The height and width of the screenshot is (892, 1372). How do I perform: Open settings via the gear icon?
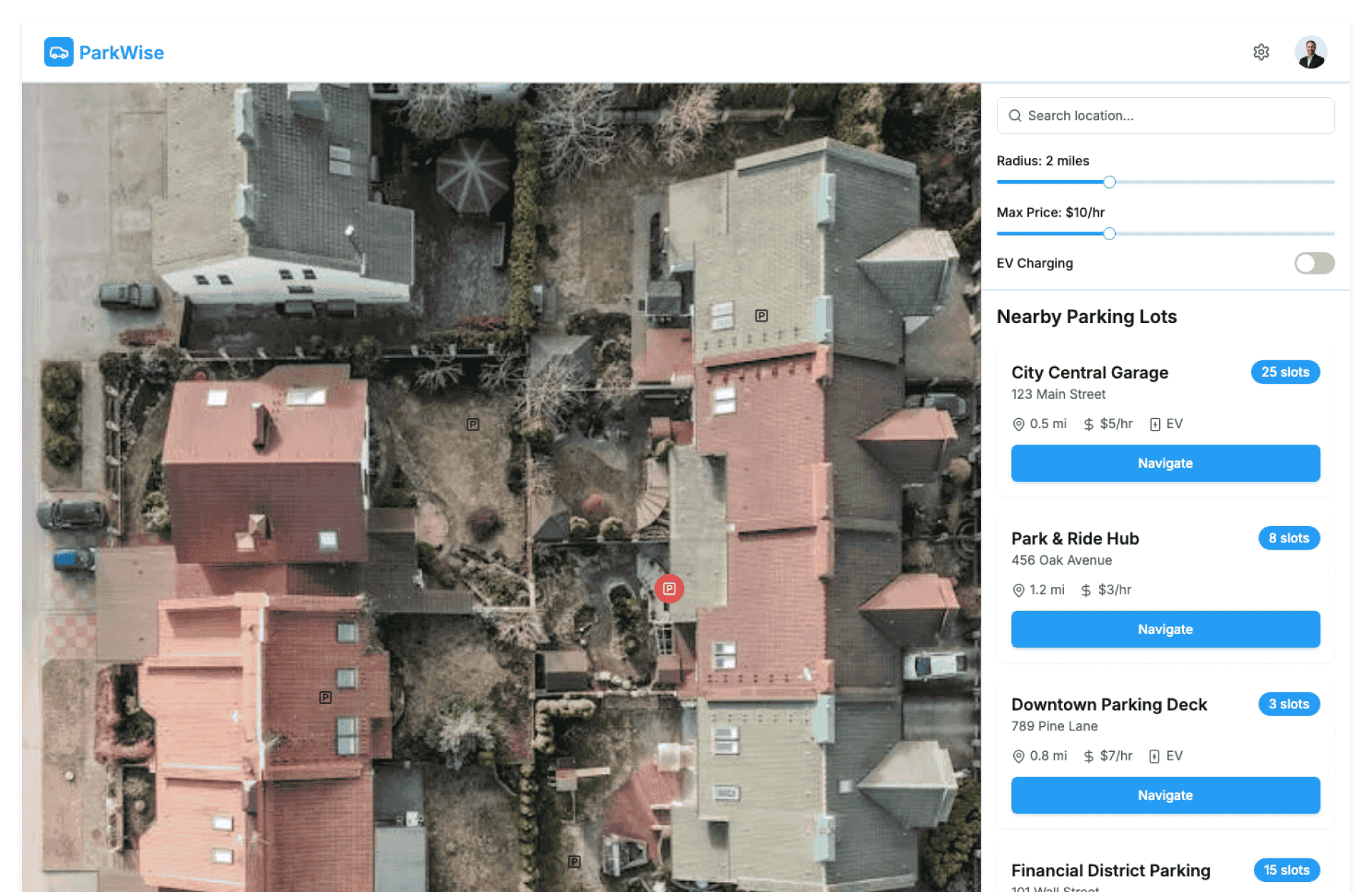coord(1261,52)
